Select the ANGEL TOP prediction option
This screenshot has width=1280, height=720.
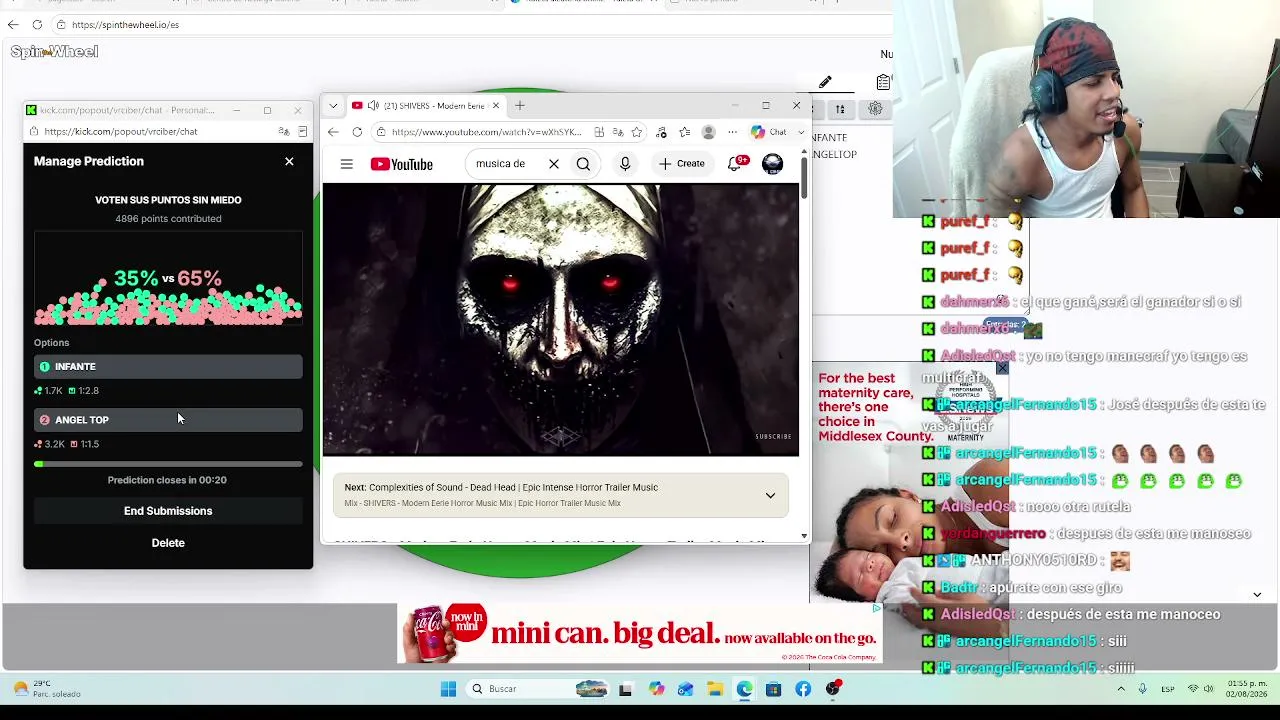pos(168,420)
